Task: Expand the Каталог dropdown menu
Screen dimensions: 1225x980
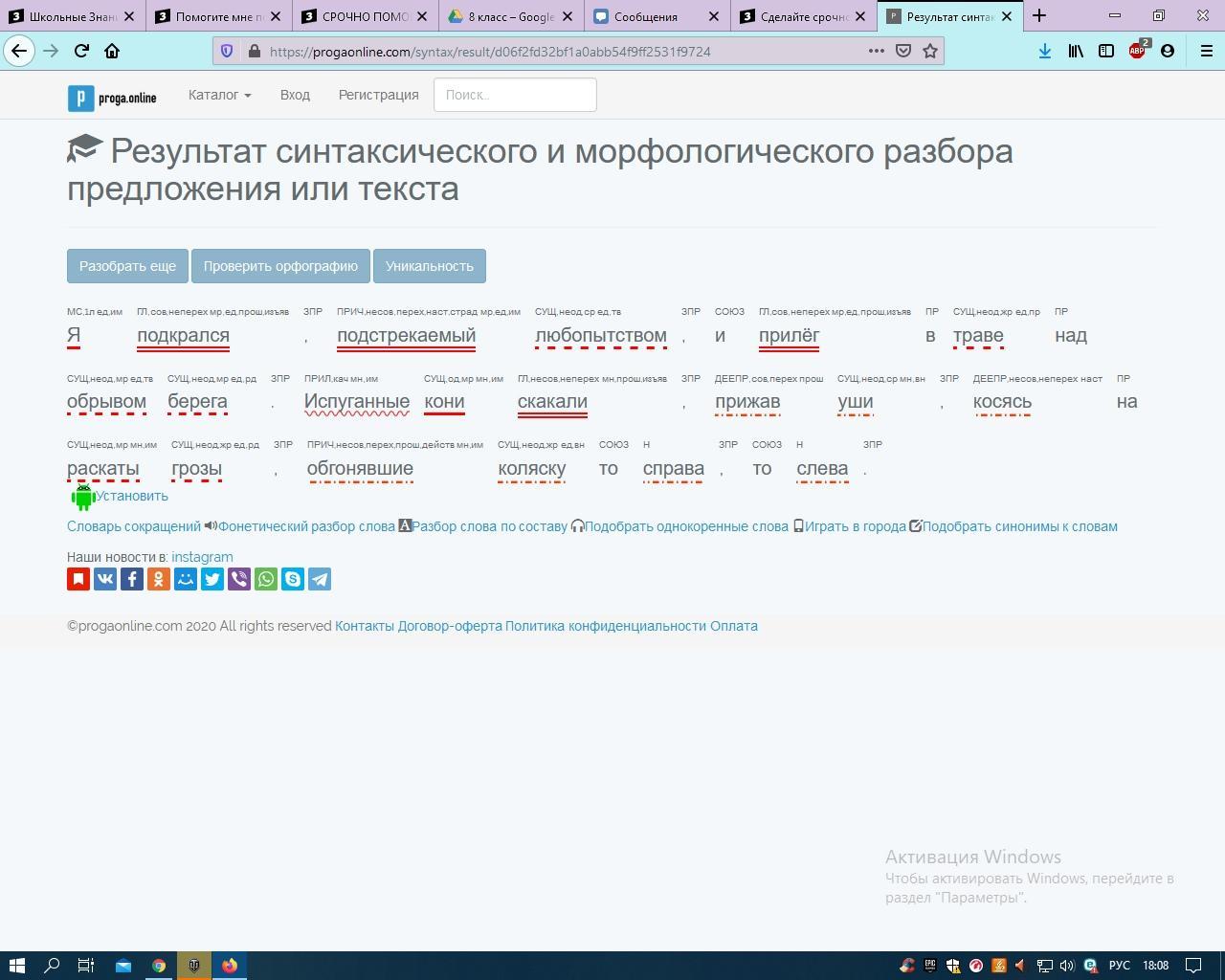Action: pos(219,95)
